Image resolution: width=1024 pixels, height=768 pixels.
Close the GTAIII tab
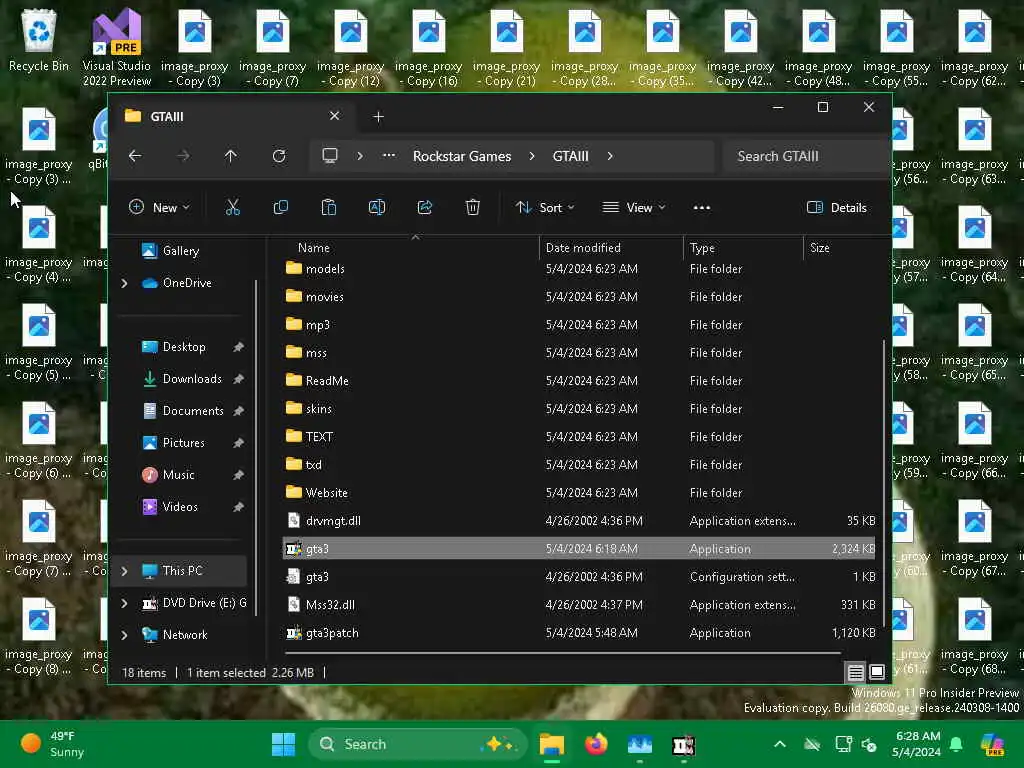(x=334, y=116)
